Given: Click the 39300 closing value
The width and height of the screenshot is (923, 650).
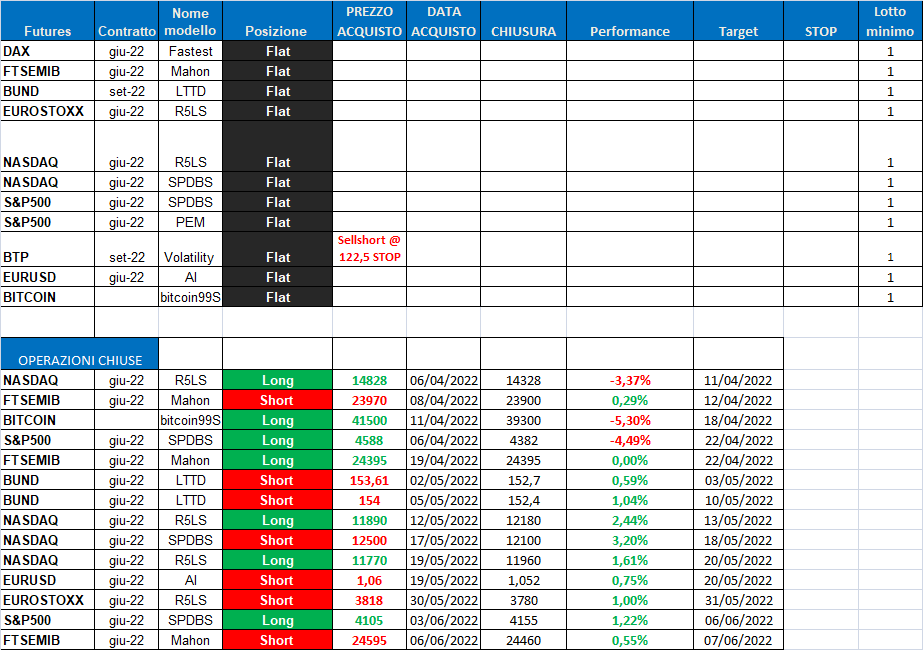Looking at the screenshot, I should click(523, 420).
